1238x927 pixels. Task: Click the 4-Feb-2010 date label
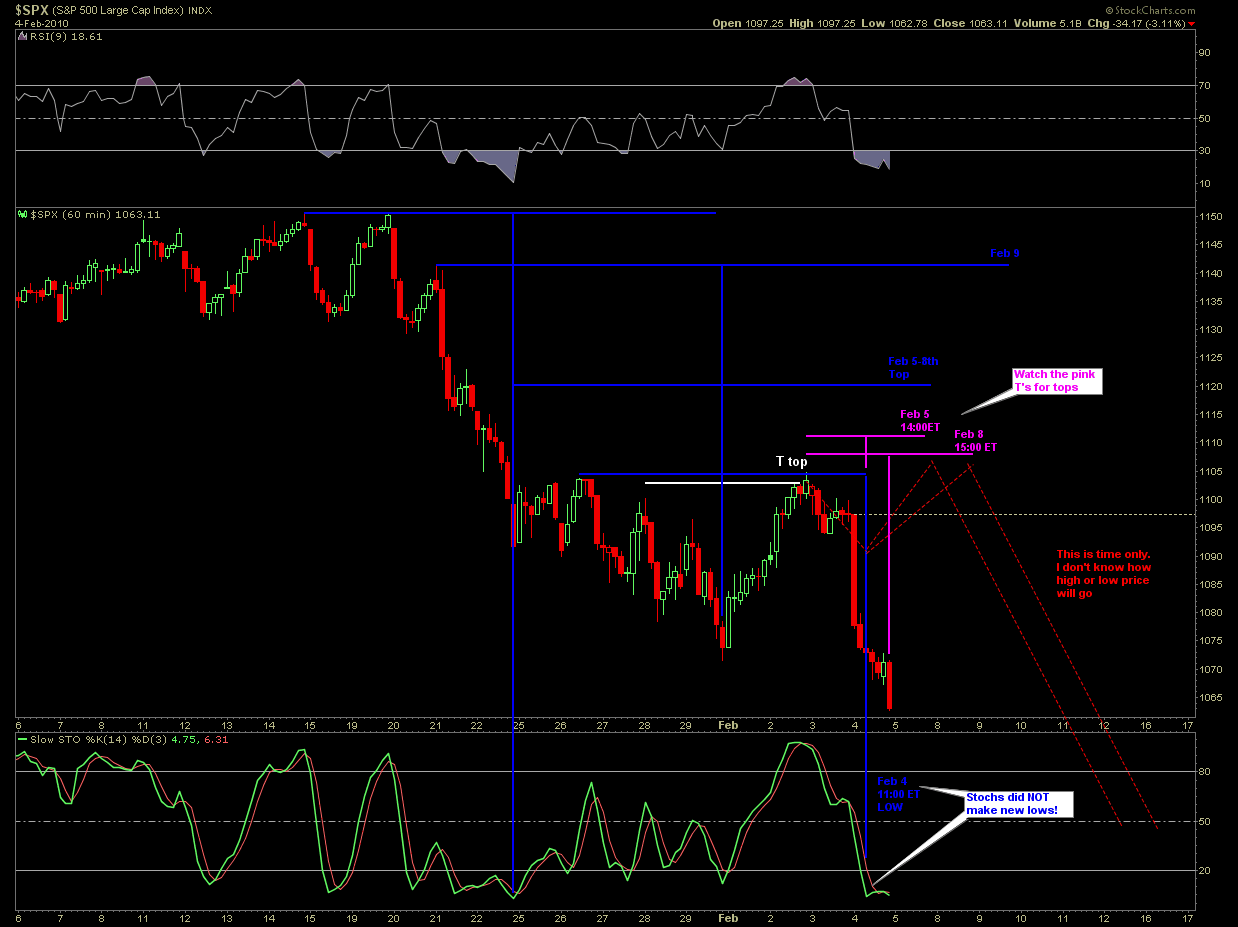[x=41, y=22]
